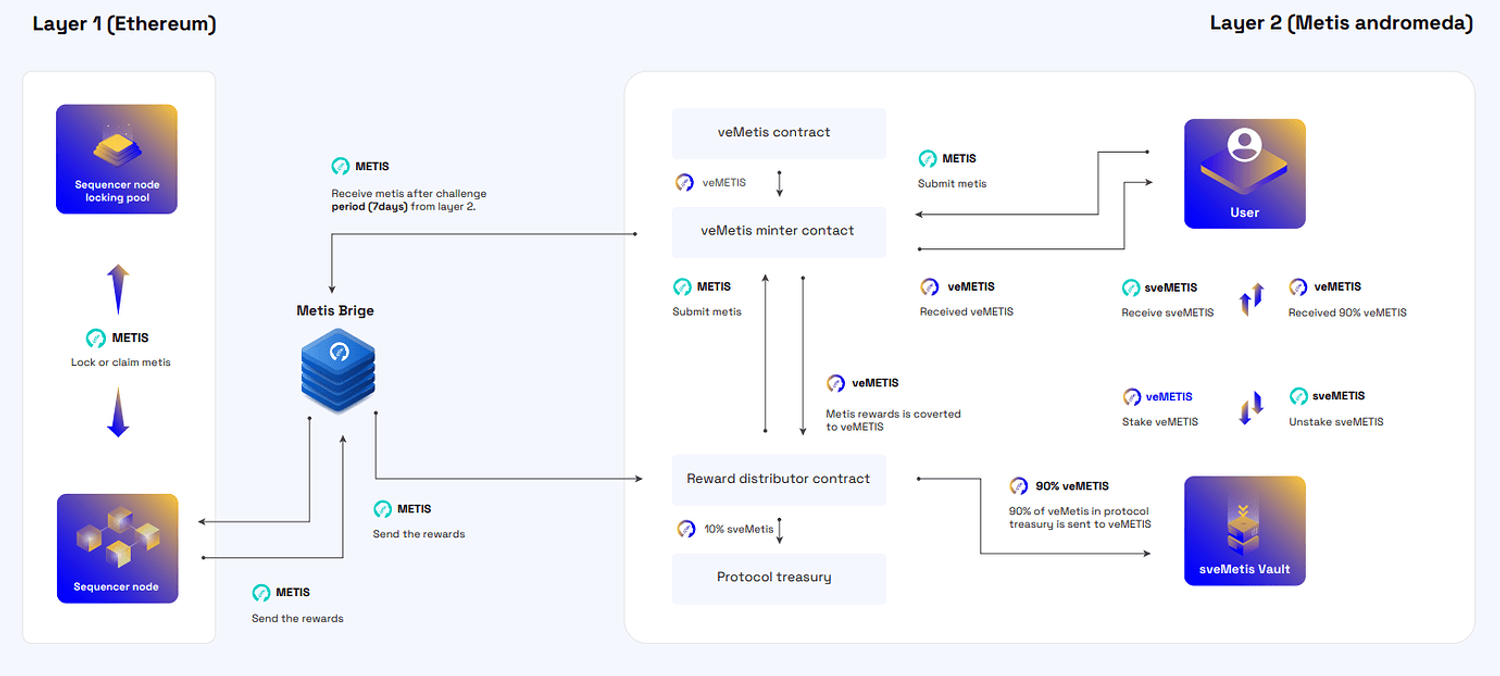This screenshot has height=676, width=1500.
Task: Click the Protocol treasury box
Action: pos(779,578)
